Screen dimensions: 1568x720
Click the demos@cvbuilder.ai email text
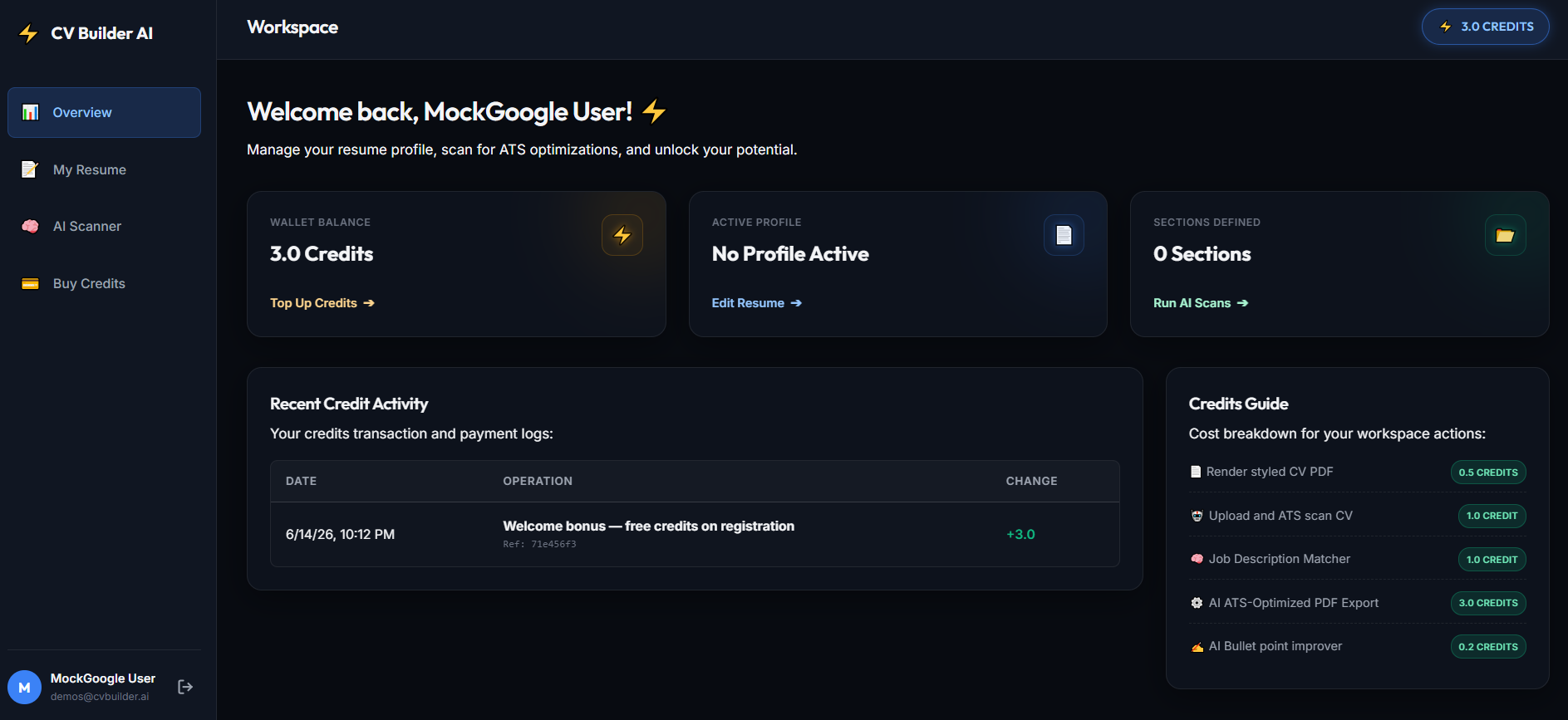point(100,697)
